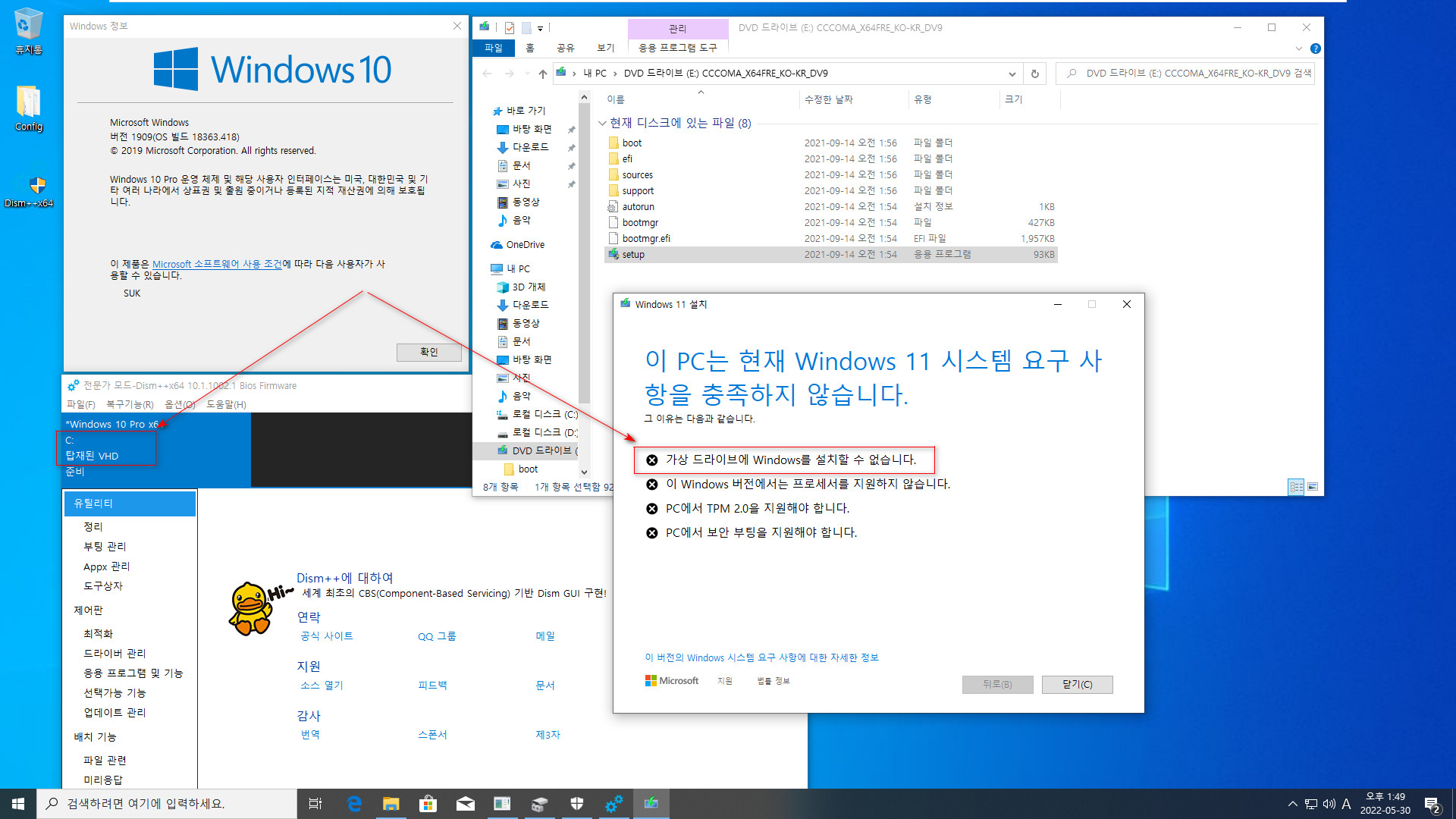
Task: Open Task View from the taskbar
Action: tap(315, 804)
